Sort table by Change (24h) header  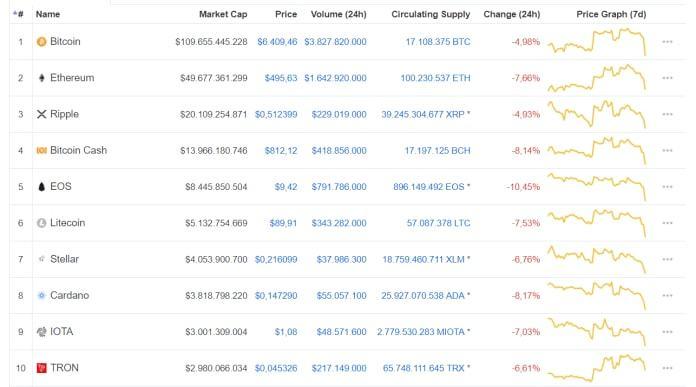(512, 14)
